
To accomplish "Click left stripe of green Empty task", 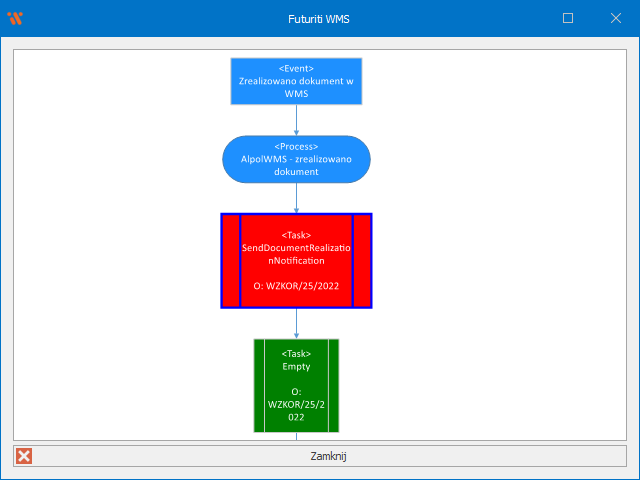I will (x=259, y=385).
